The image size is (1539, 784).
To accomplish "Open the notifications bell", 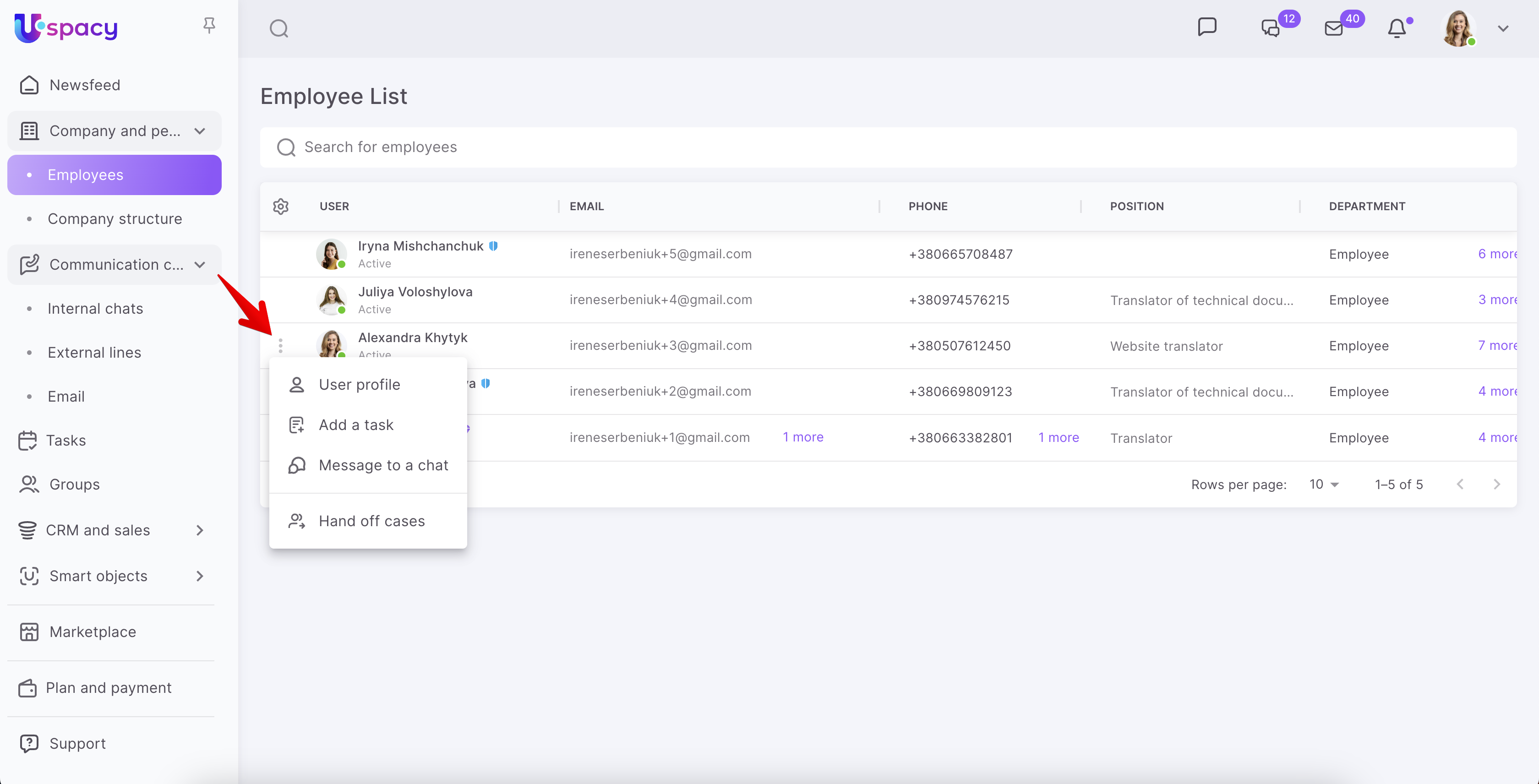I will 1396,28.
